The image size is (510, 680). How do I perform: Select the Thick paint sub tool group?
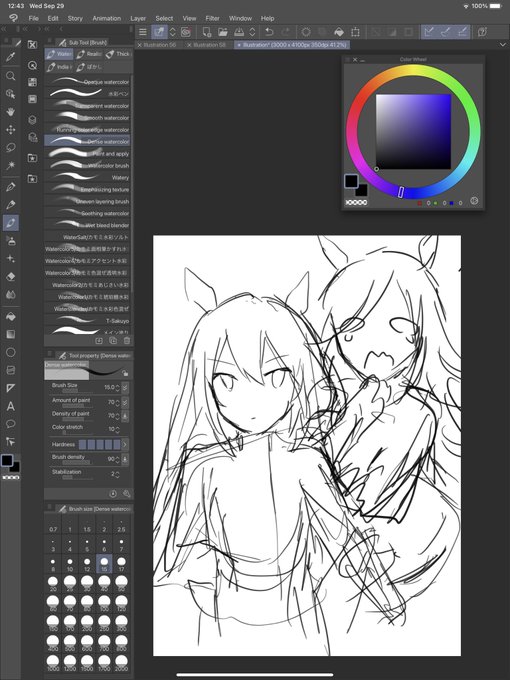118,54
